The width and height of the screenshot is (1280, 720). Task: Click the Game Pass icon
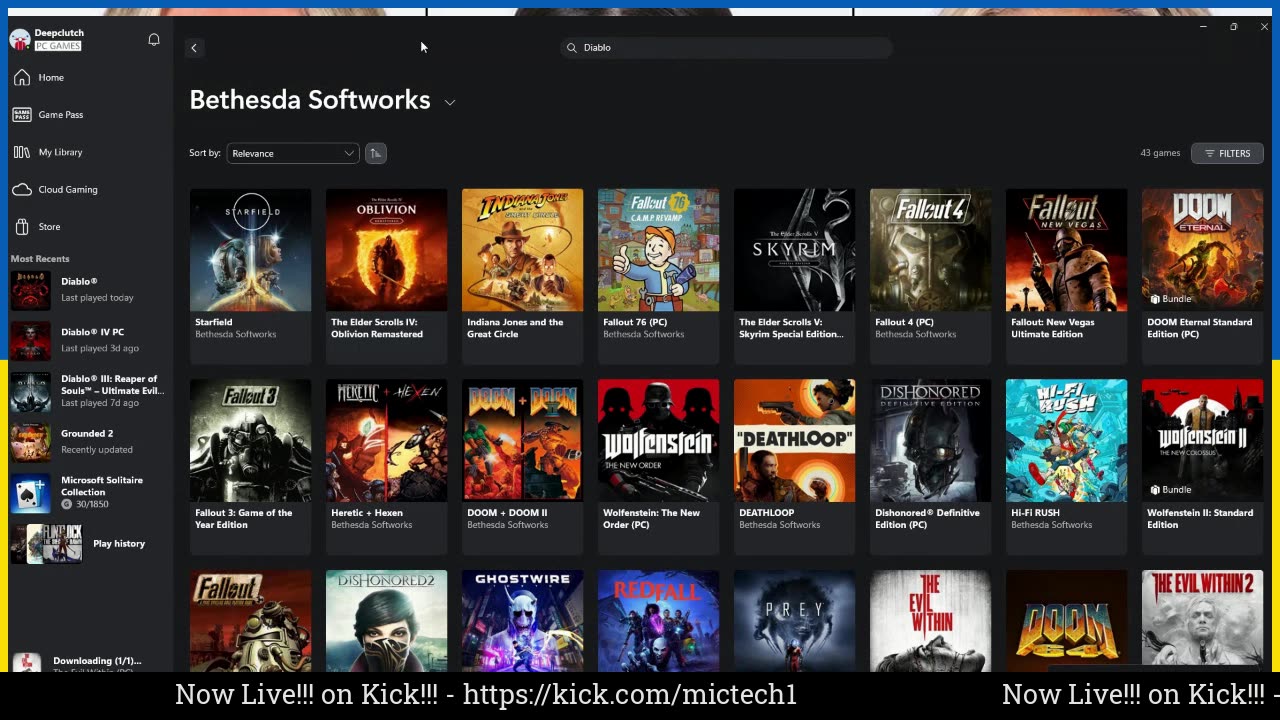click(x=22, y=115)
